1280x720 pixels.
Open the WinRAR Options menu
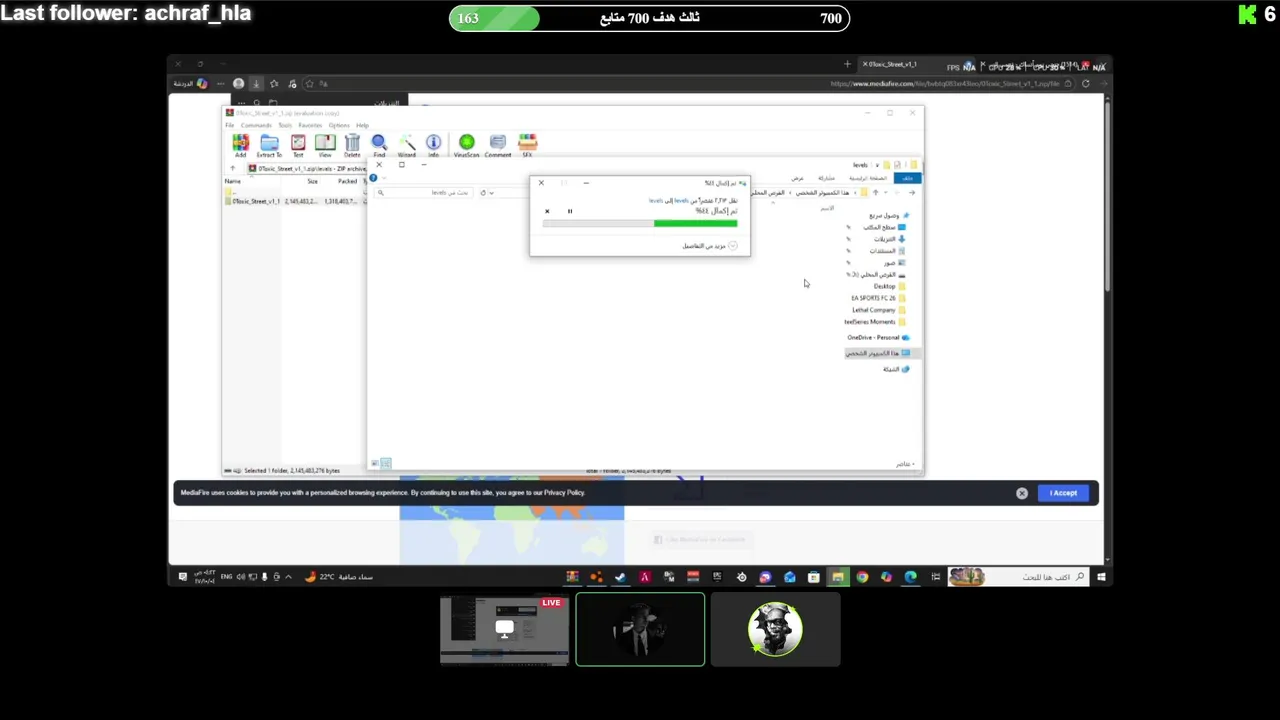339,125
